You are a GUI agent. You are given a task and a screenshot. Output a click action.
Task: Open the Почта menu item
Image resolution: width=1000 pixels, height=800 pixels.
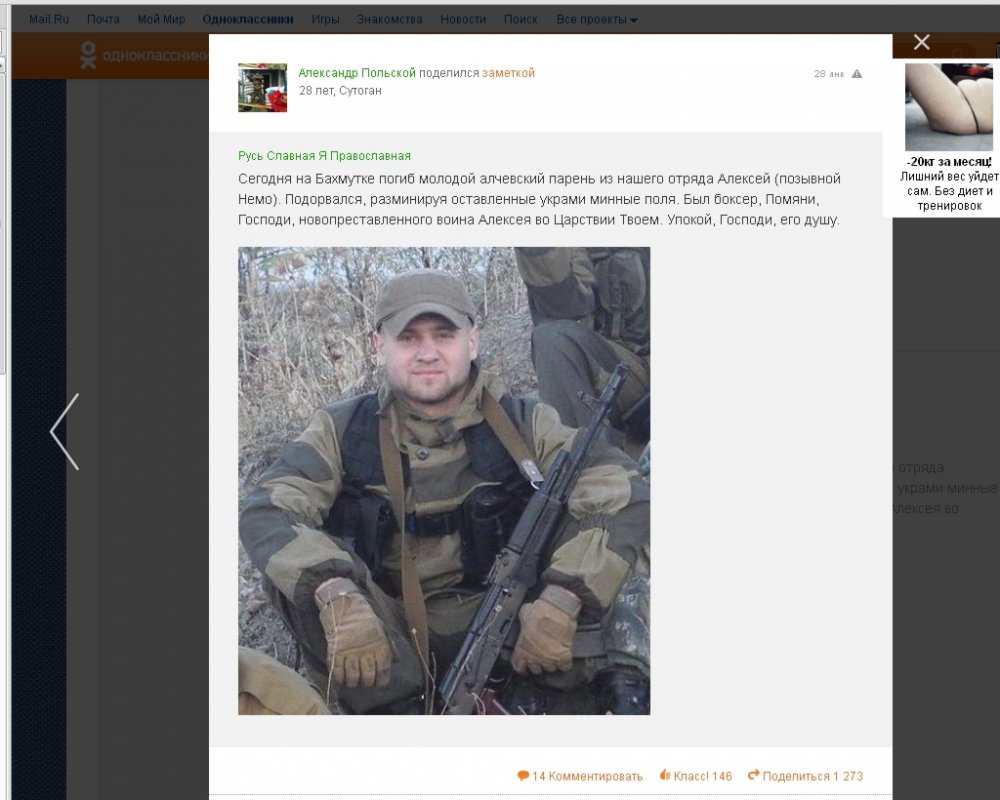(x=103, y=20)
